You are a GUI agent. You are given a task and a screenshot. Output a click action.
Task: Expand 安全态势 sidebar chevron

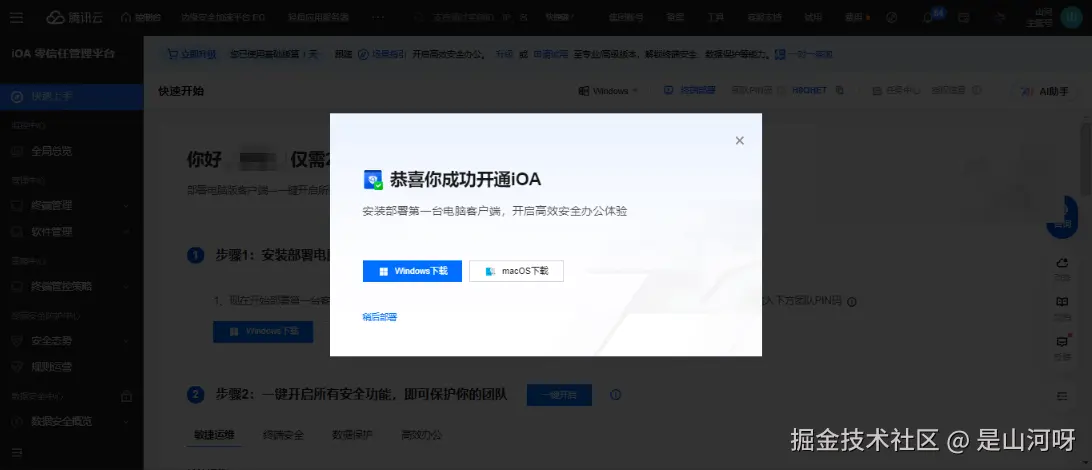[126, 341]
